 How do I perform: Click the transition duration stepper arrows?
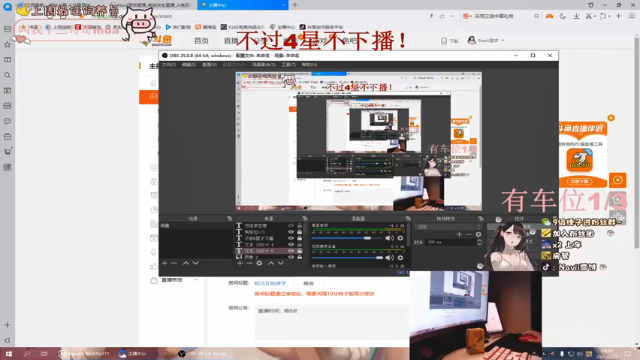[x=479, y=242]
